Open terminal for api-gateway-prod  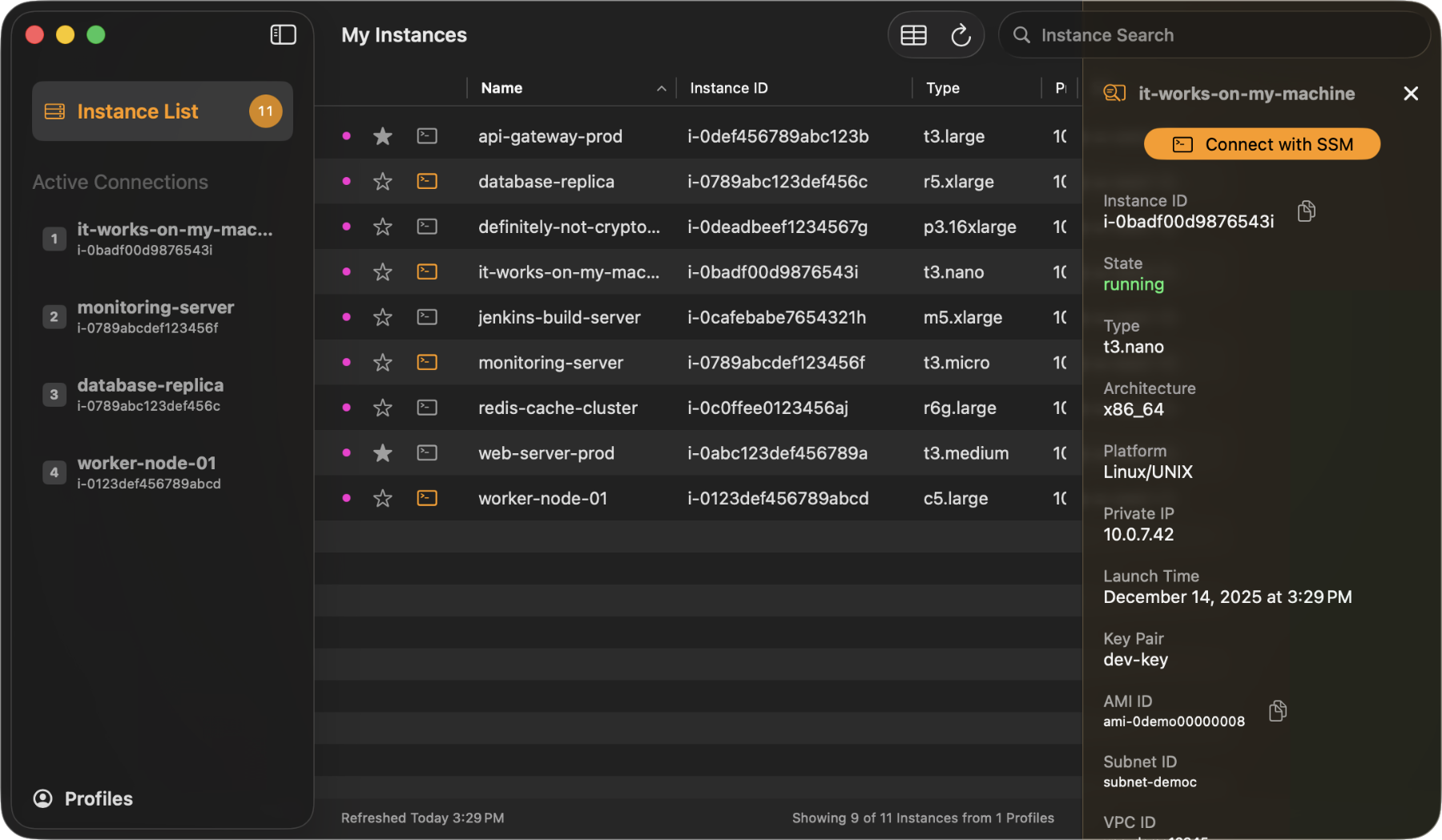pos(427,136)
